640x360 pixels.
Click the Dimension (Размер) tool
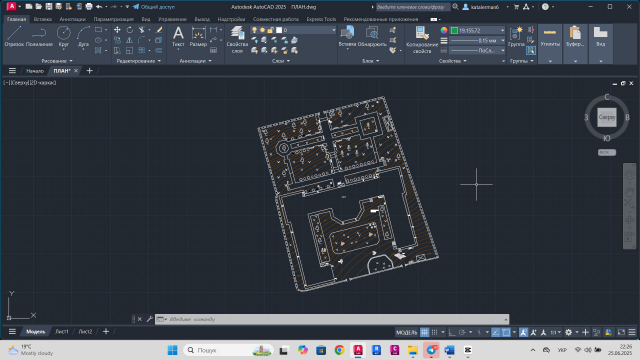point(198,37)
